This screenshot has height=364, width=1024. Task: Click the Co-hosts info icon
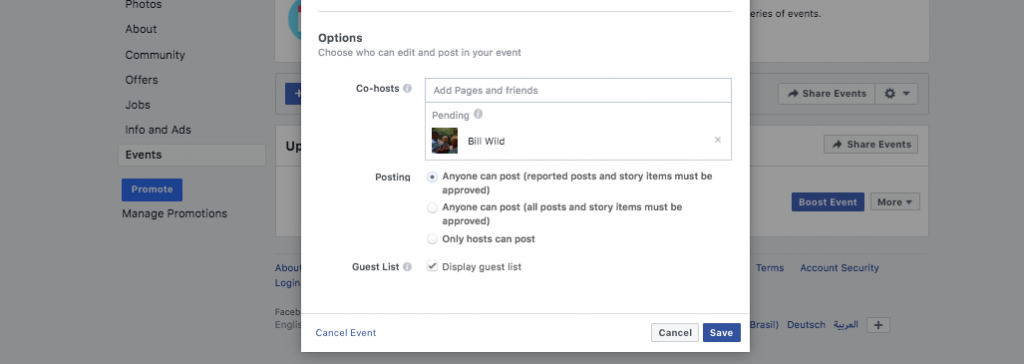[408, 88]
